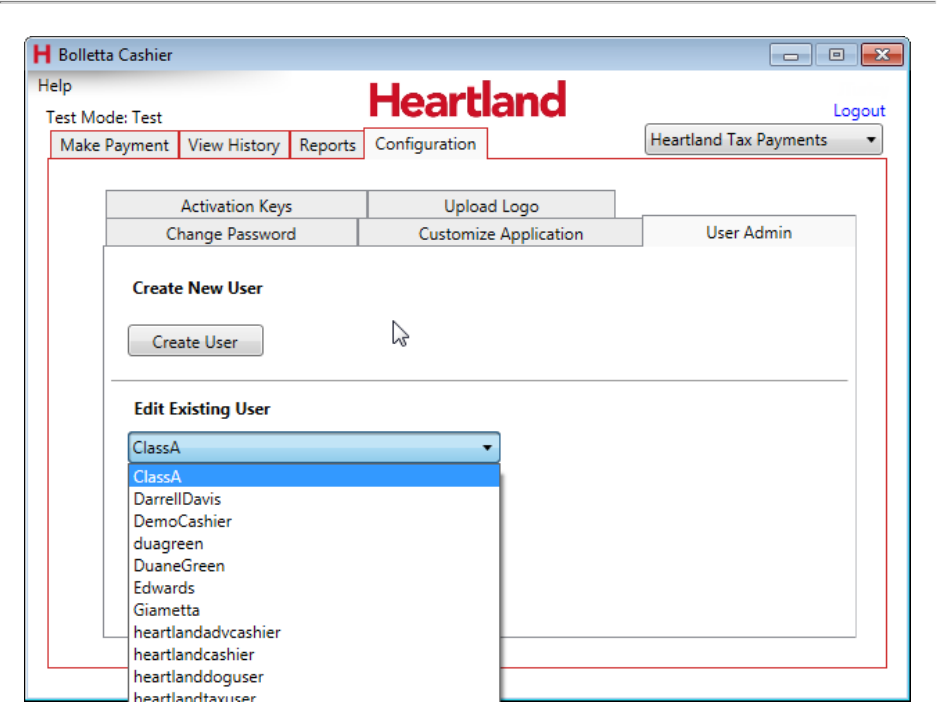Close the Bolletta Cashier window
Image resolution: width=937 pixels, height=702 pixels.
point(882,55)
